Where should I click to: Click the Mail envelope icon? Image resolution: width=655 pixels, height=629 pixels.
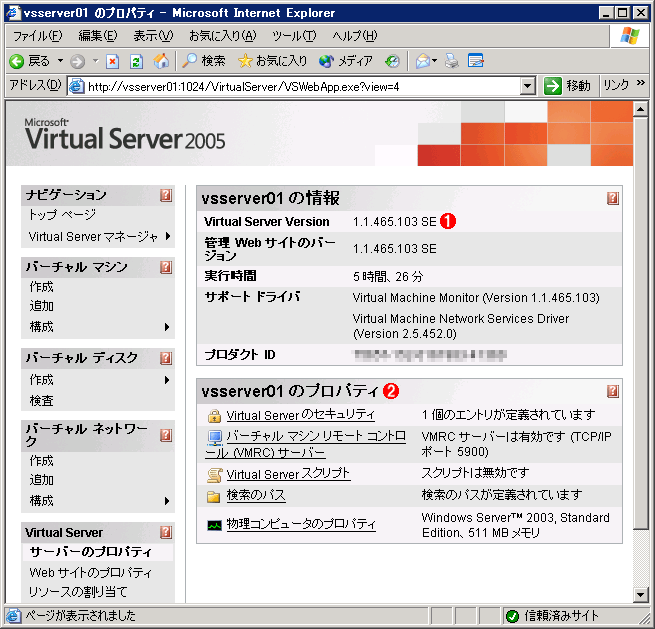(423, 61)
